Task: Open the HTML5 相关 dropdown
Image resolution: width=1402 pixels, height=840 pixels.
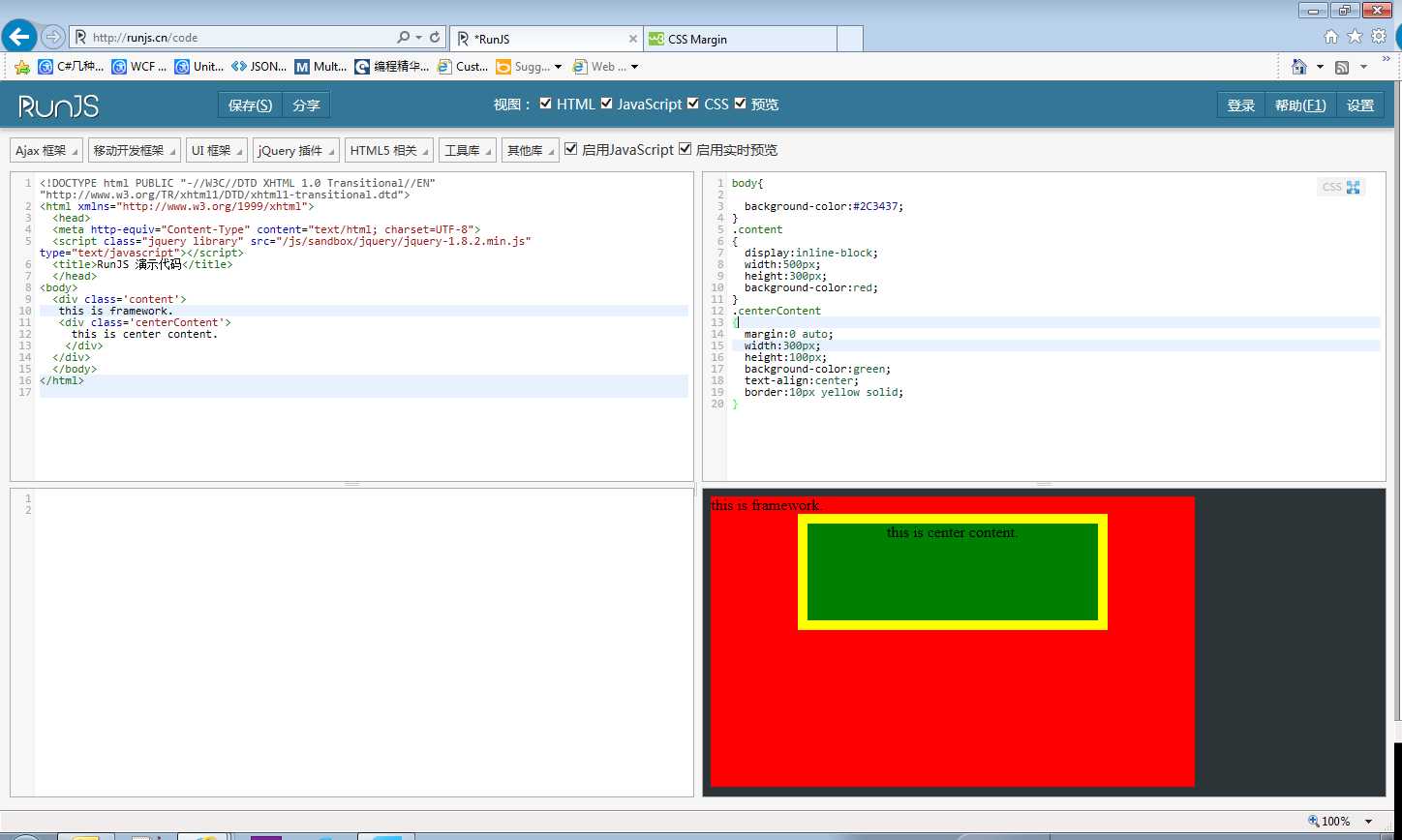Action: coord(389,150)
